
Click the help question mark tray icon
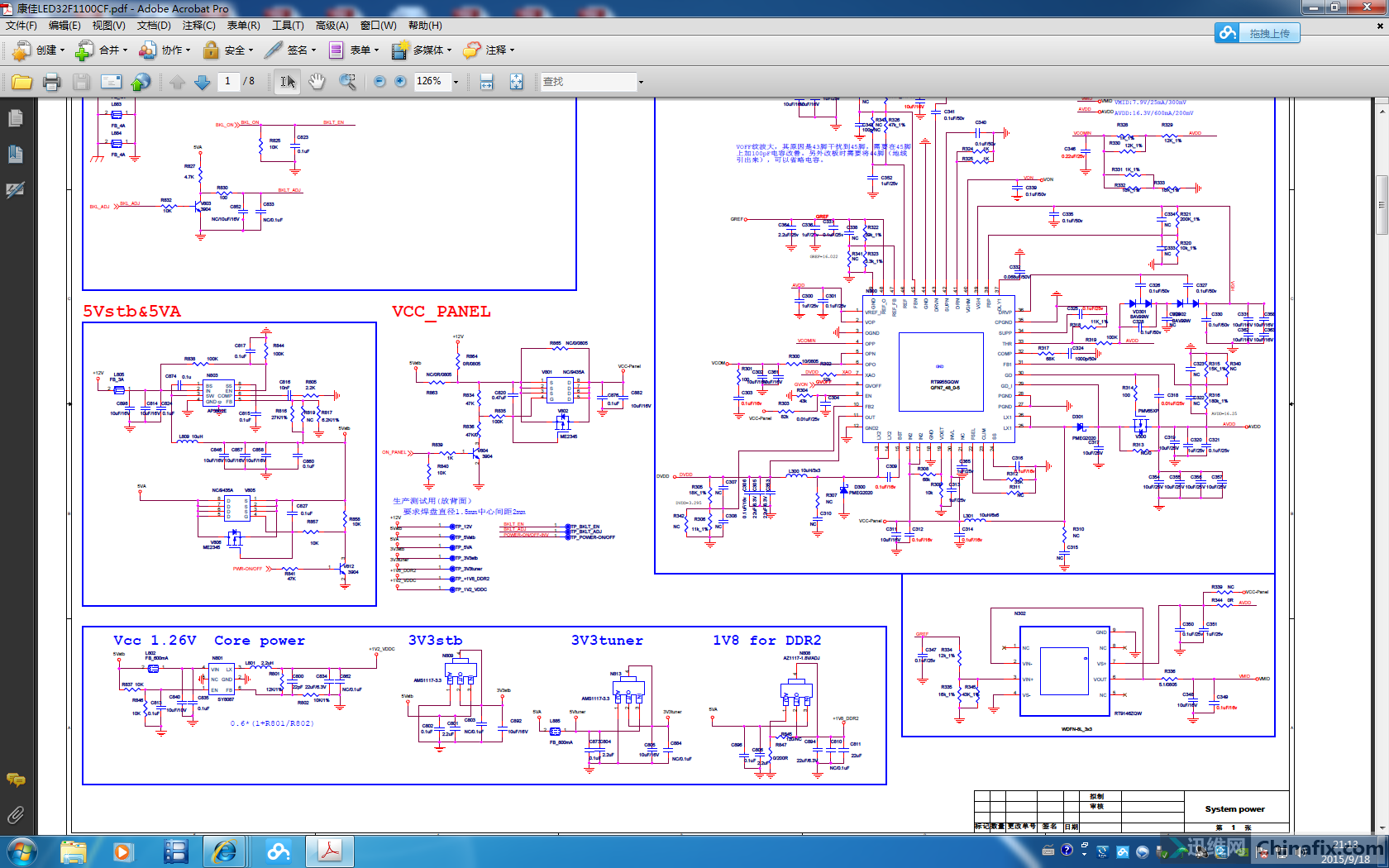(x=1067, y=851)
